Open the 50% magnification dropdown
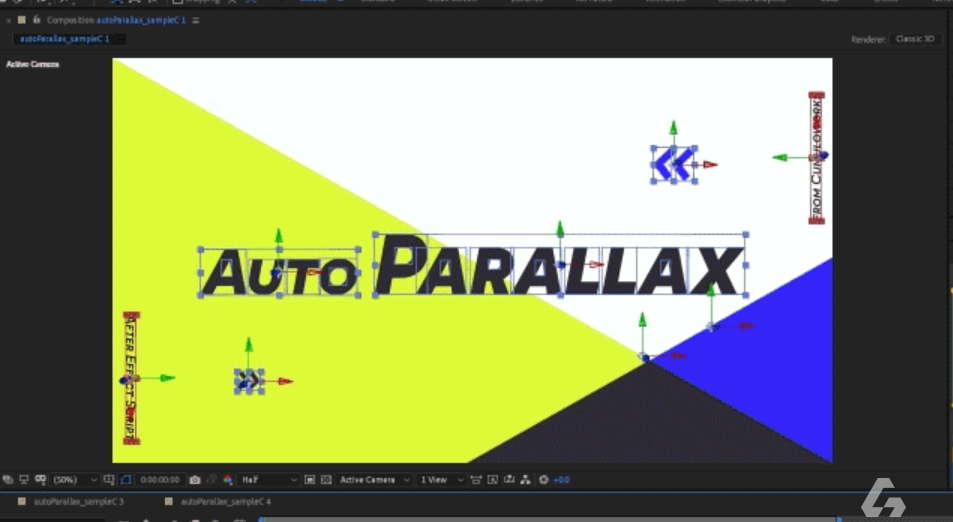Viewport: 953px width, 522px height. (x=74, y=480)
